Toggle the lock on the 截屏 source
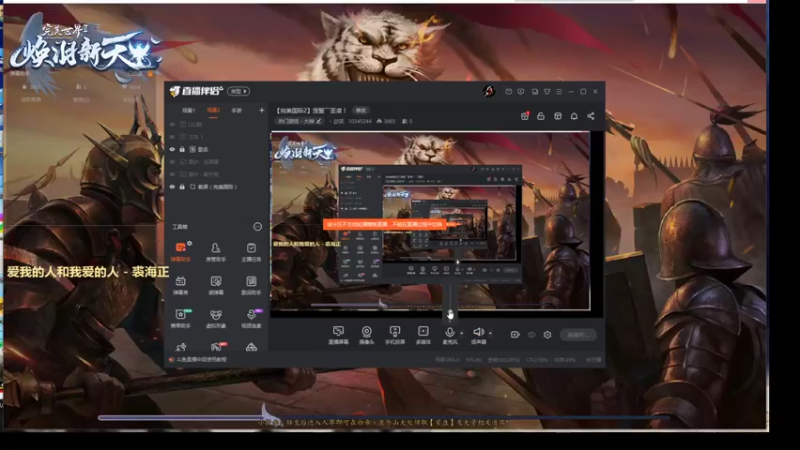The width and height of the screenshot is (800, 450). click(182, 187)
